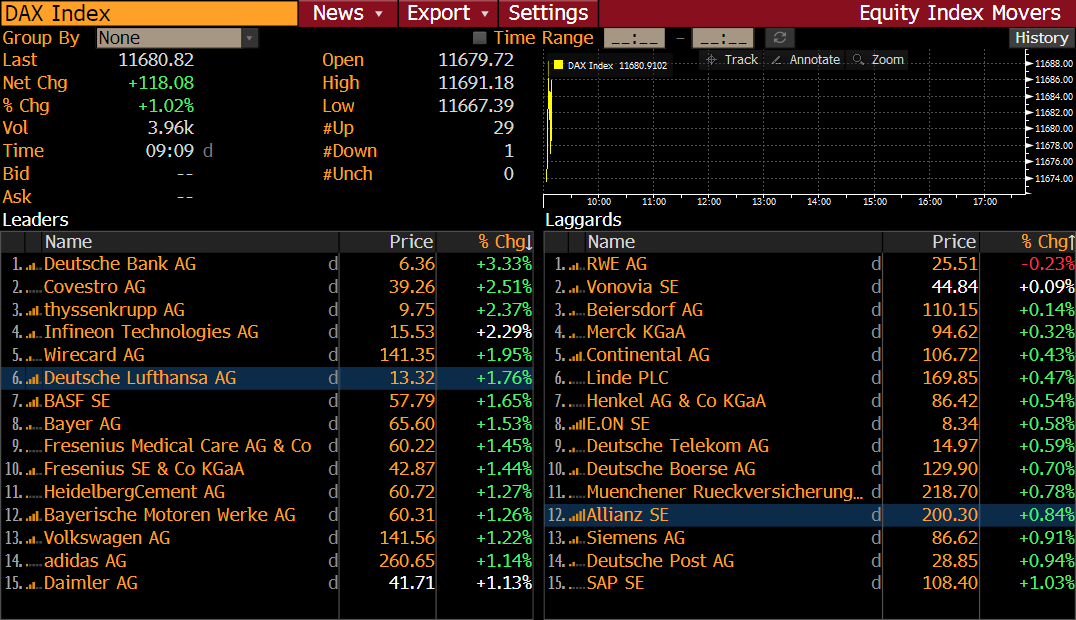
Task: Click mini chart icon for Vonovia SE
Action: [x=576, y=288]
